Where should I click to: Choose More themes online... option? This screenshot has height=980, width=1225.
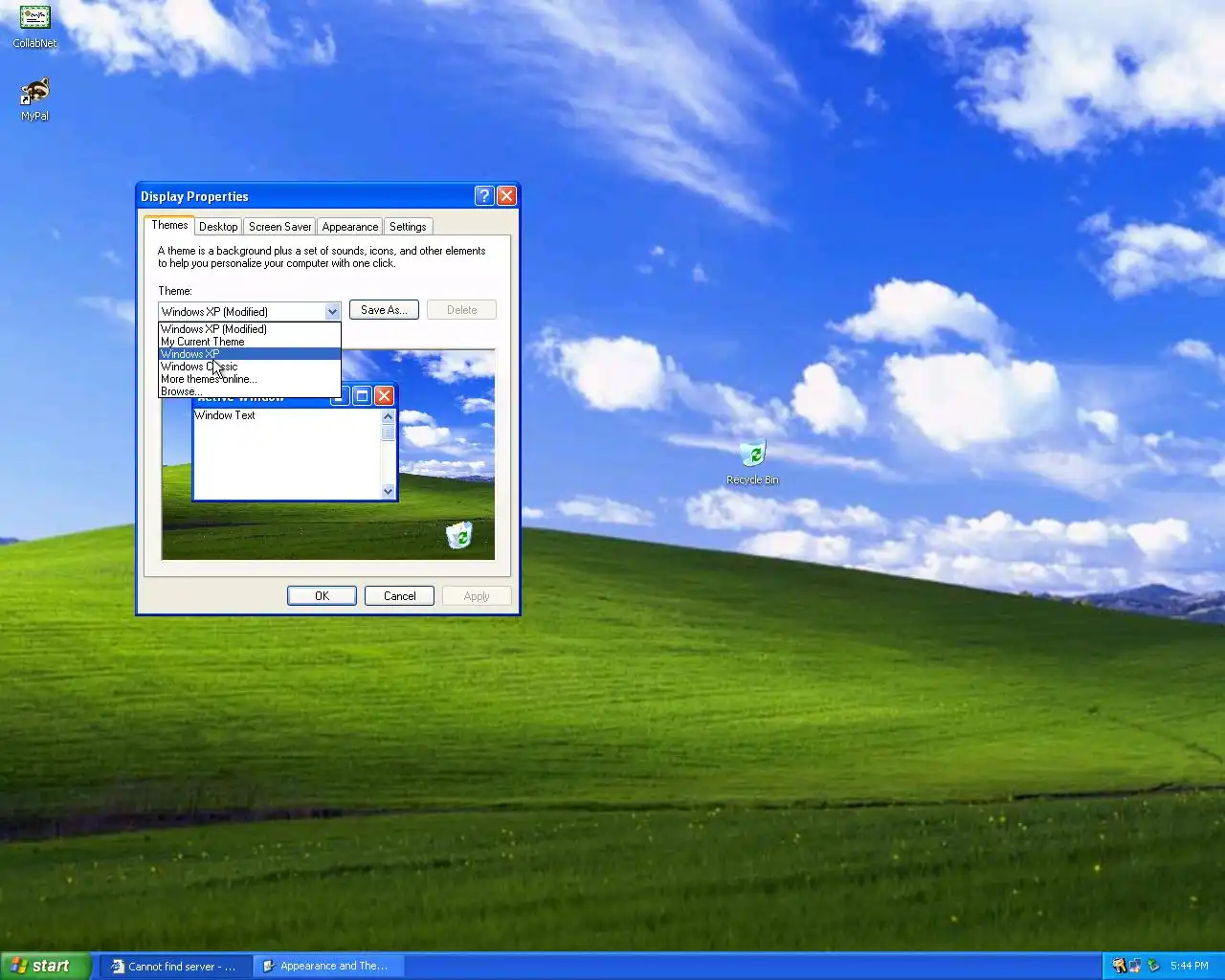coord(249,379)
